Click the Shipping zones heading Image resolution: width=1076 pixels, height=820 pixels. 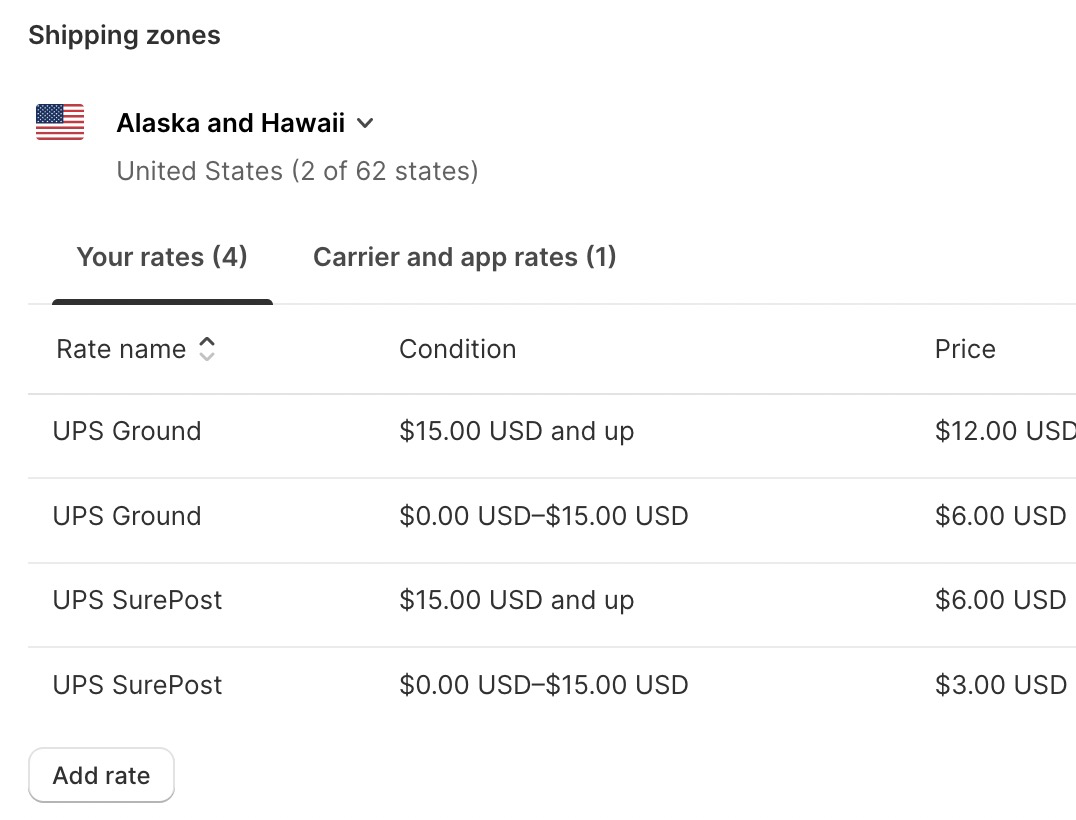pyautogui.click(x=124, y=35)
